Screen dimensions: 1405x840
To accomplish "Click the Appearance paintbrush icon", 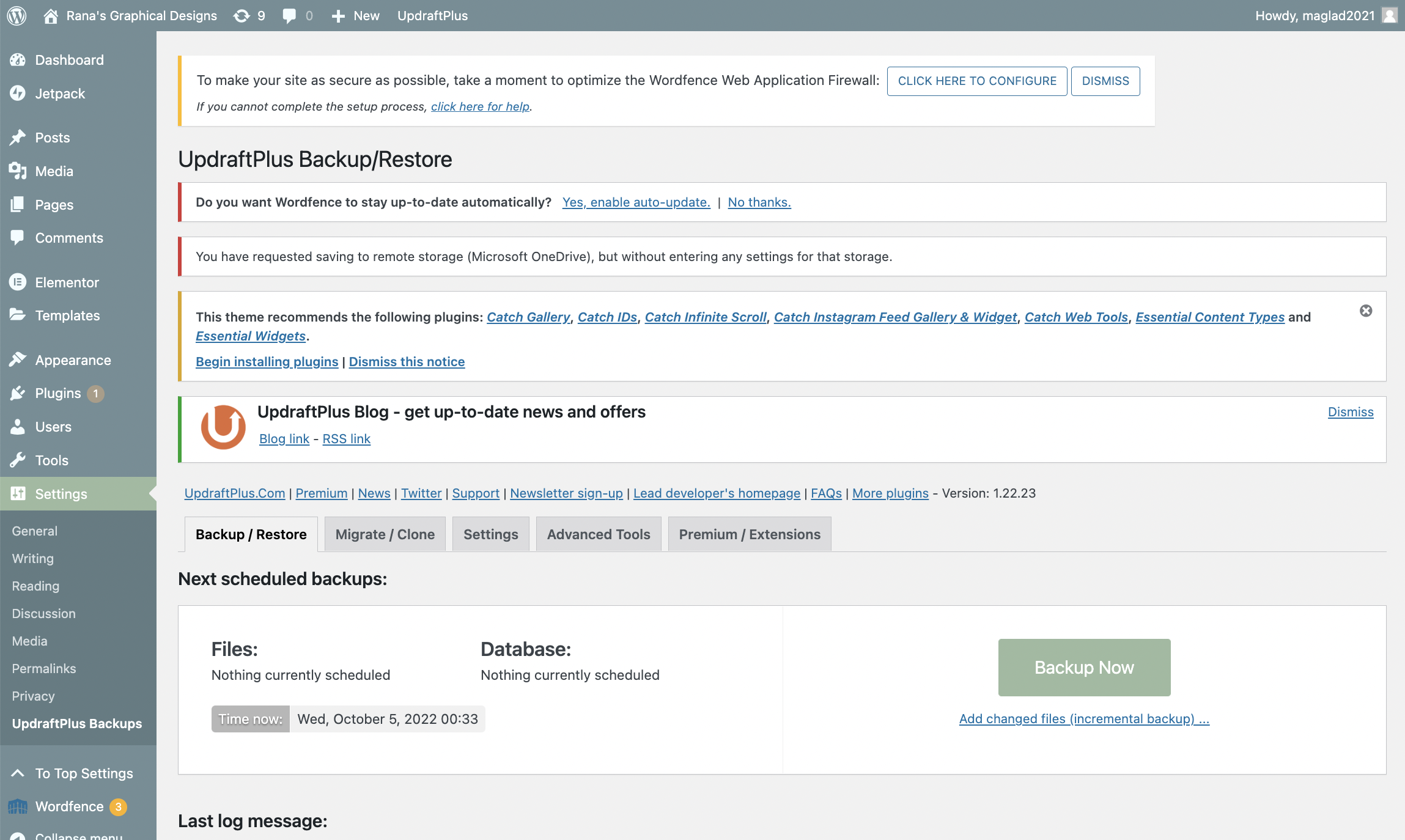I will click(18, 360).
